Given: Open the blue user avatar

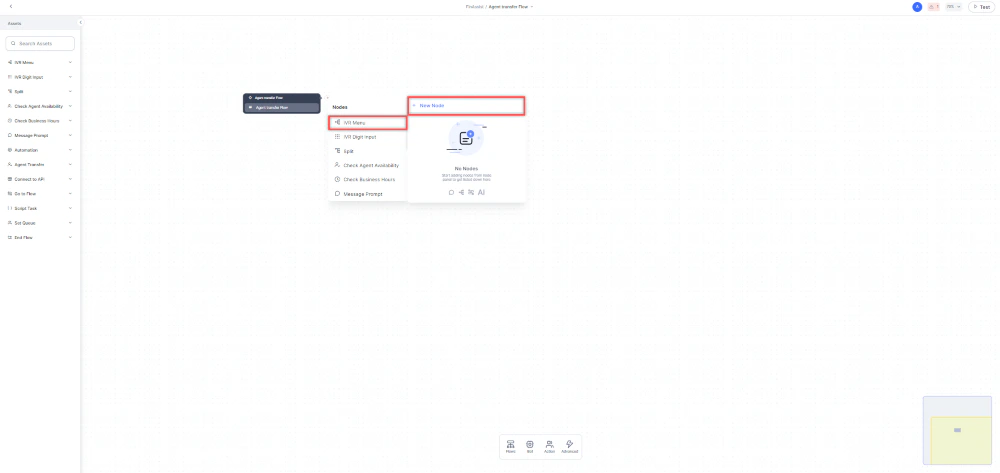Looking at the screenshot, I should pos(917,6).
